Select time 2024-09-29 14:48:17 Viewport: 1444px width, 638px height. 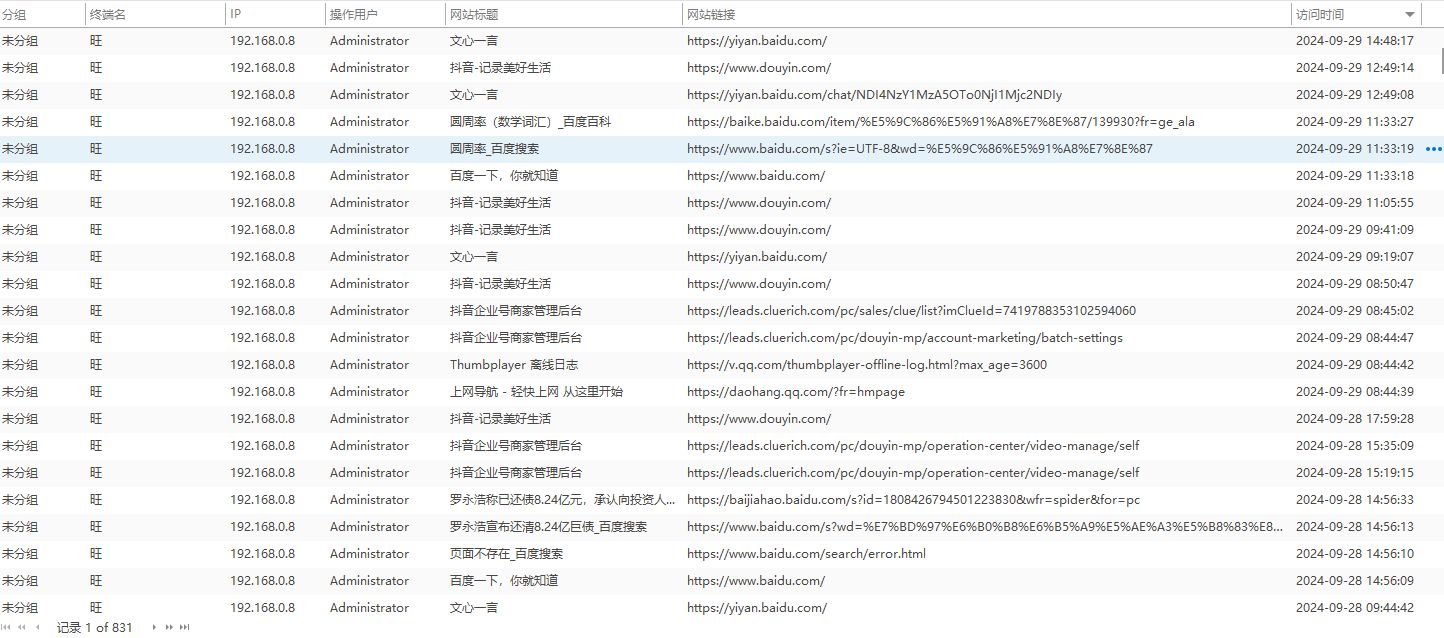coord(1355,41)
